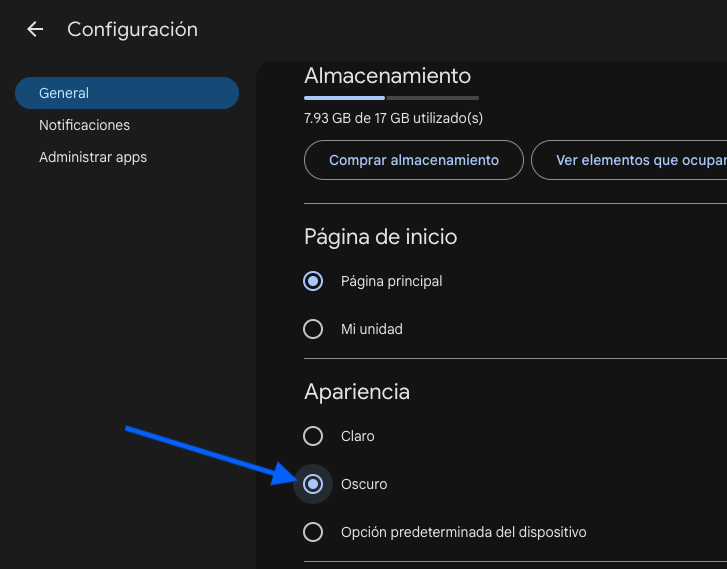
Task: Choose the Oscuro appearance radio button
Action: click(x=313, y=484)
